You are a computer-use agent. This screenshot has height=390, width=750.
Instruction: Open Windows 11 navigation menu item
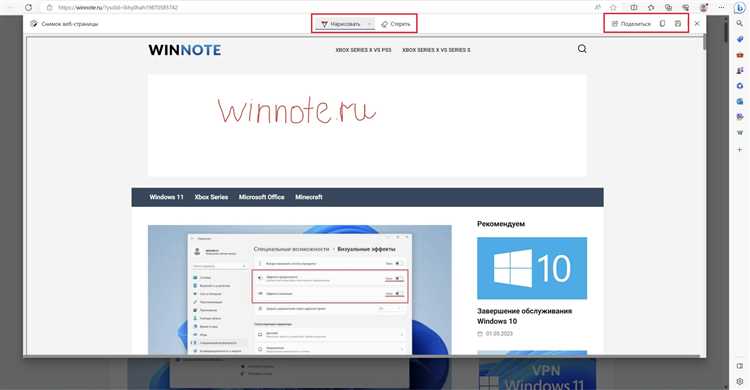pyautogui.click(x=166, y=197)
